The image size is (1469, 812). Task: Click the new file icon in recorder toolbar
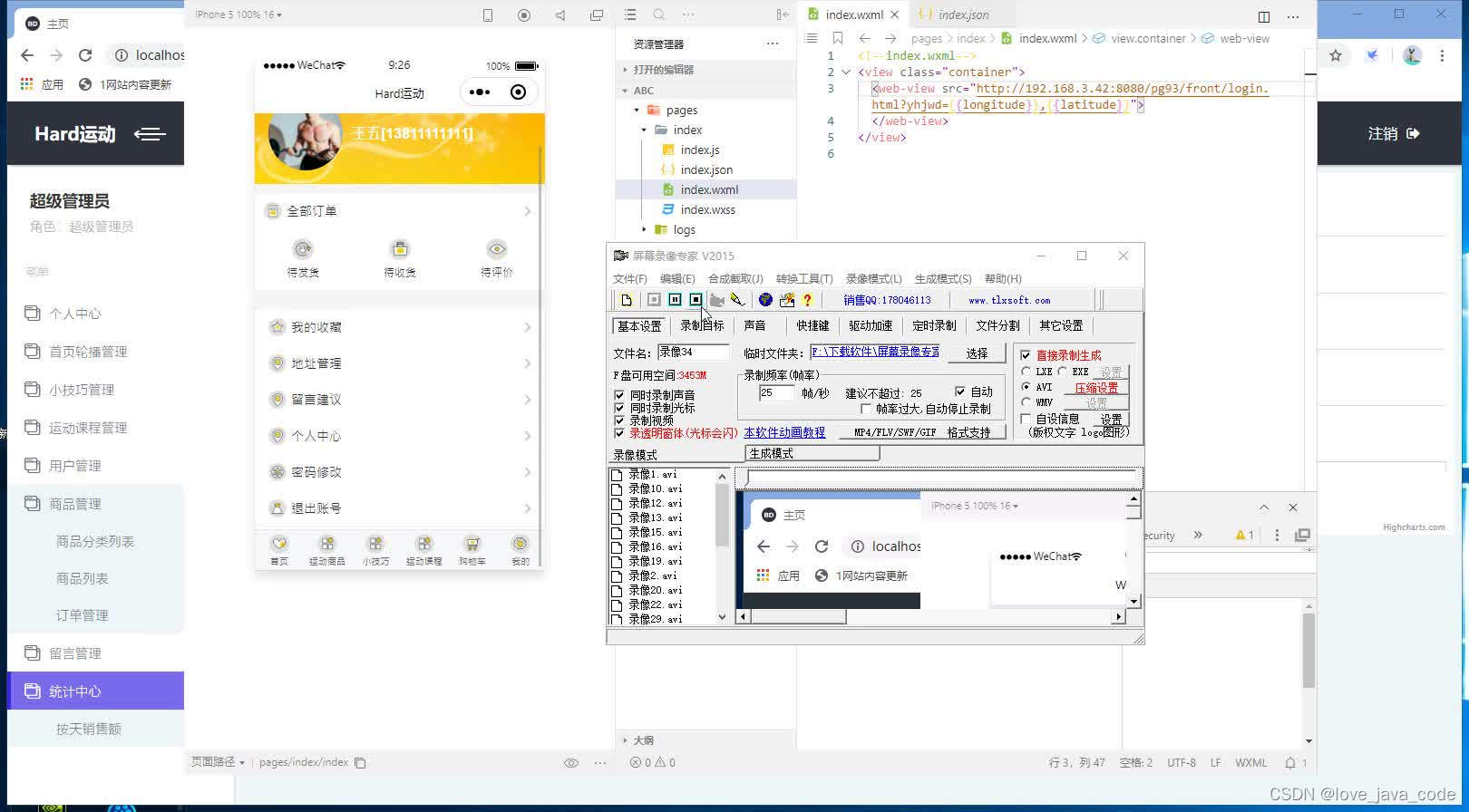(627, 300)
